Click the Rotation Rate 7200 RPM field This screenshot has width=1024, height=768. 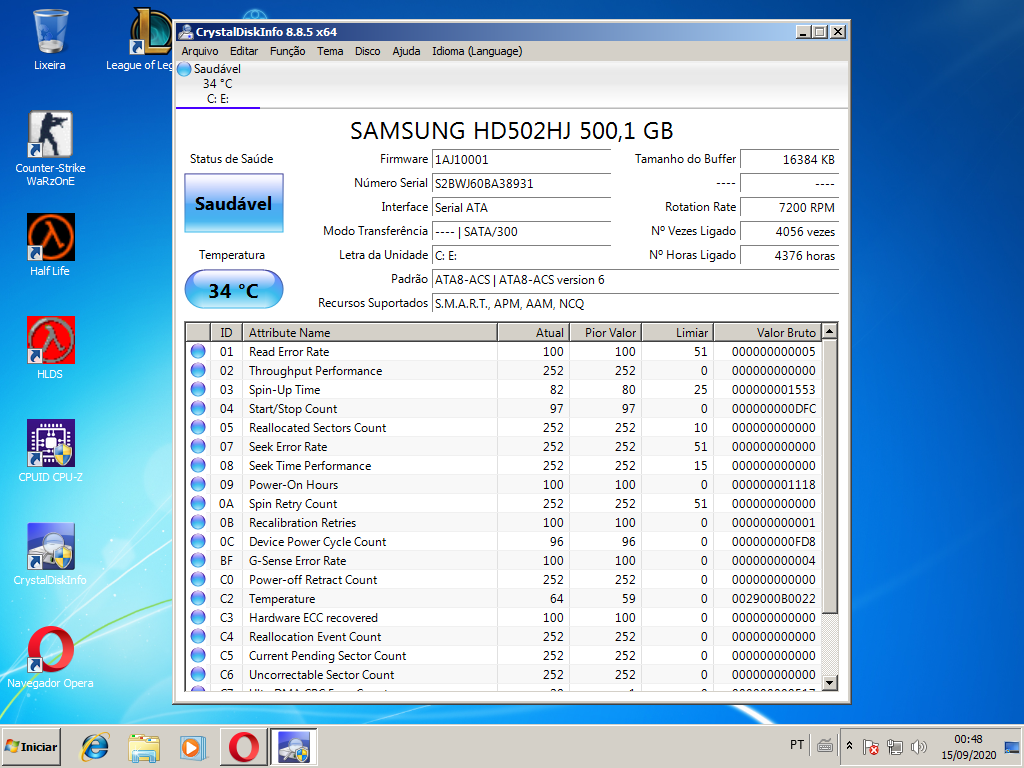click(789, 208)
